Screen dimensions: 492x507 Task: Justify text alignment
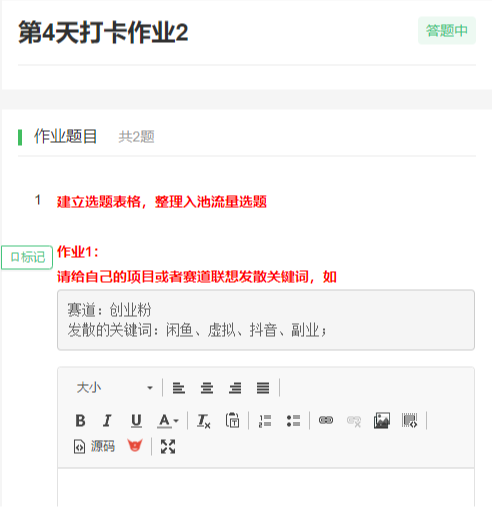coord(263,388)
